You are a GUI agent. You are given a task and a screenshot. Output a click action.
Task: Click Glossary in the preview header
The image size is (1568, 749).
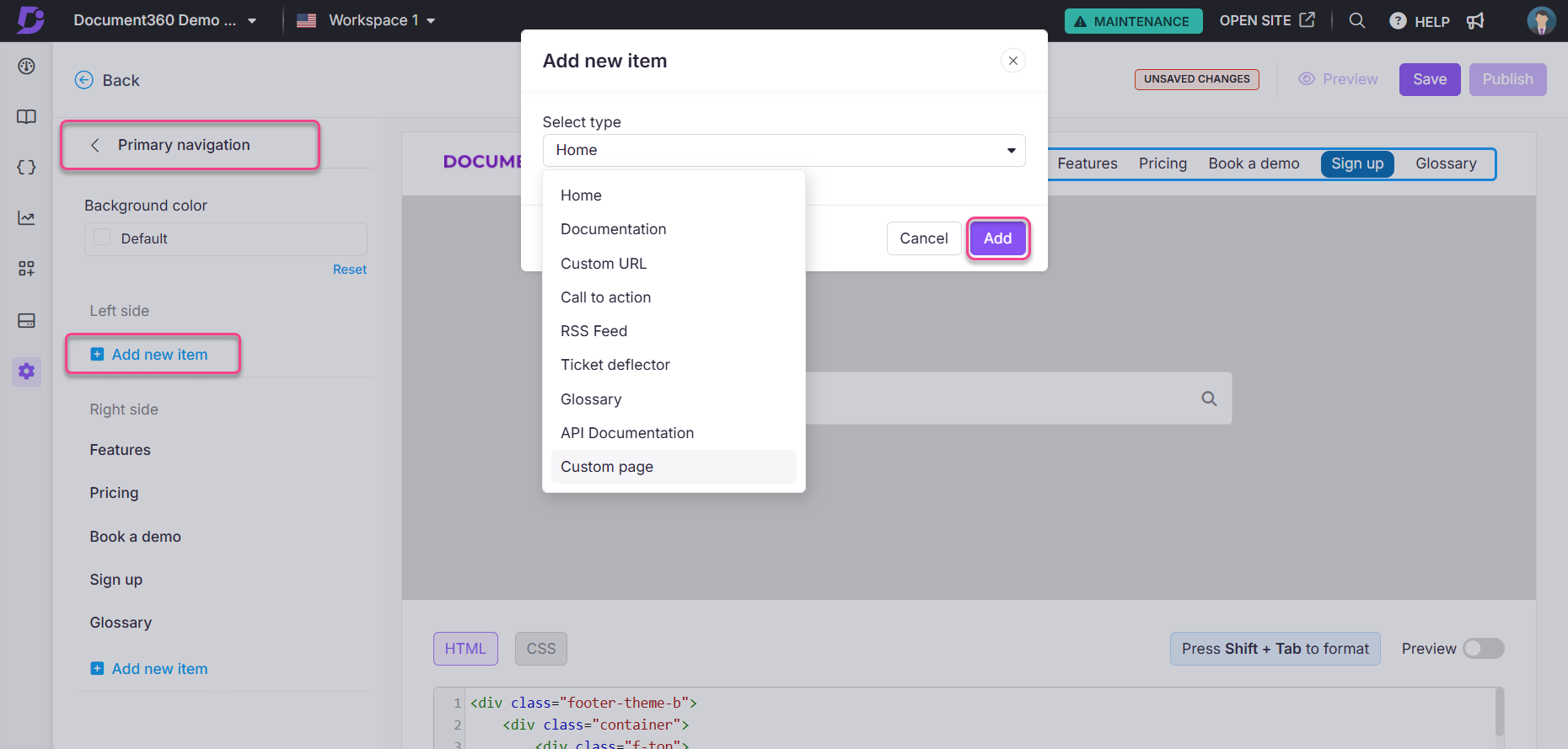[x=1446, y=163]
